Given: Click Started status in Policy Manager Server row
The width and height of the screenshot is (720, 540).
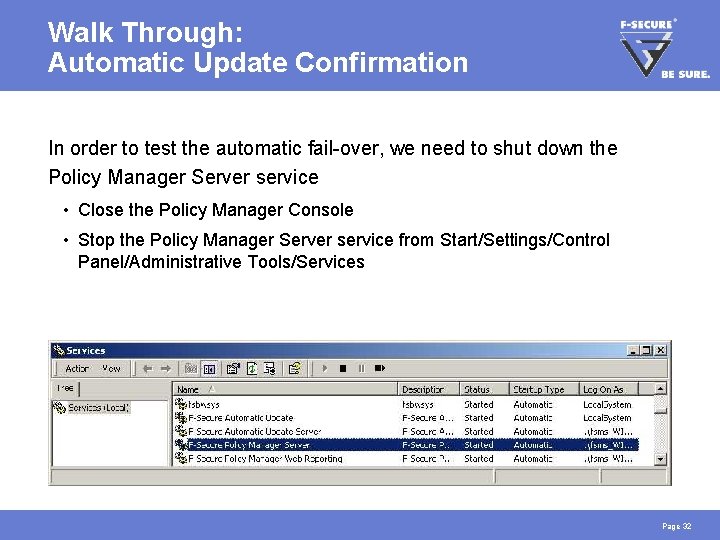Looking at the screenshot, I should (478, 445).
